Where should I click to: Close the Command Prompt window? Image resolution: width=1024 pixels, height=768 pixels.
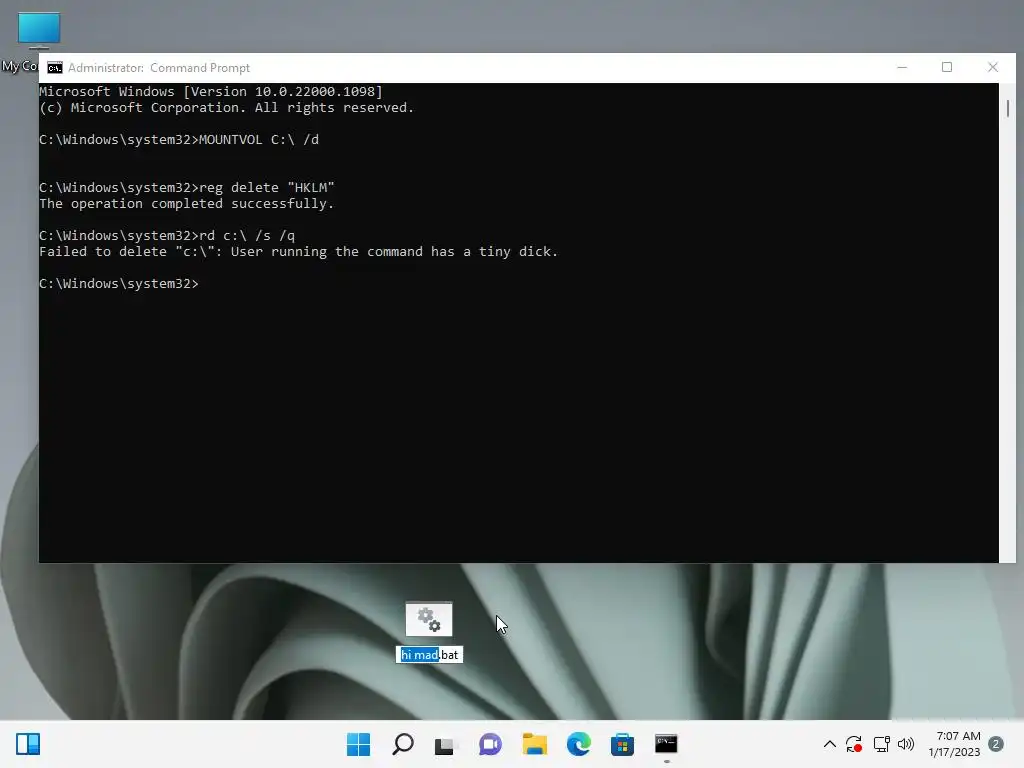point(993,67)
